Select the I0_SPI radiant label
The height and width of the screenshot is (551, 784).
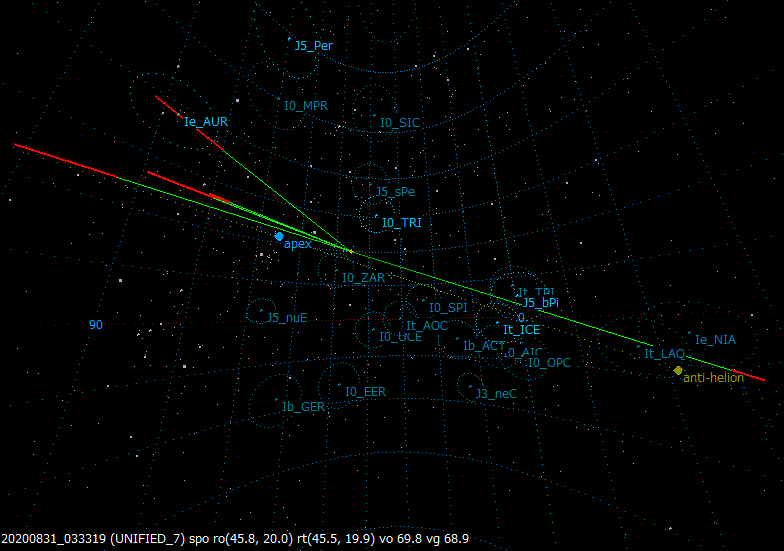coord(448,308)
